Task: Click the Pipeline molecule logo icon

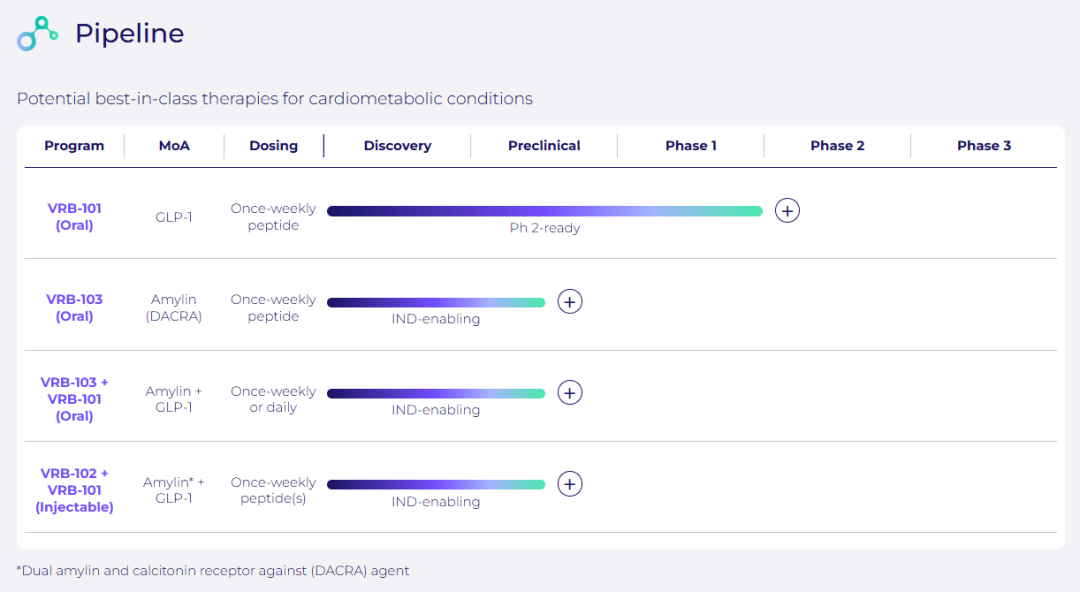Action: 38,34
